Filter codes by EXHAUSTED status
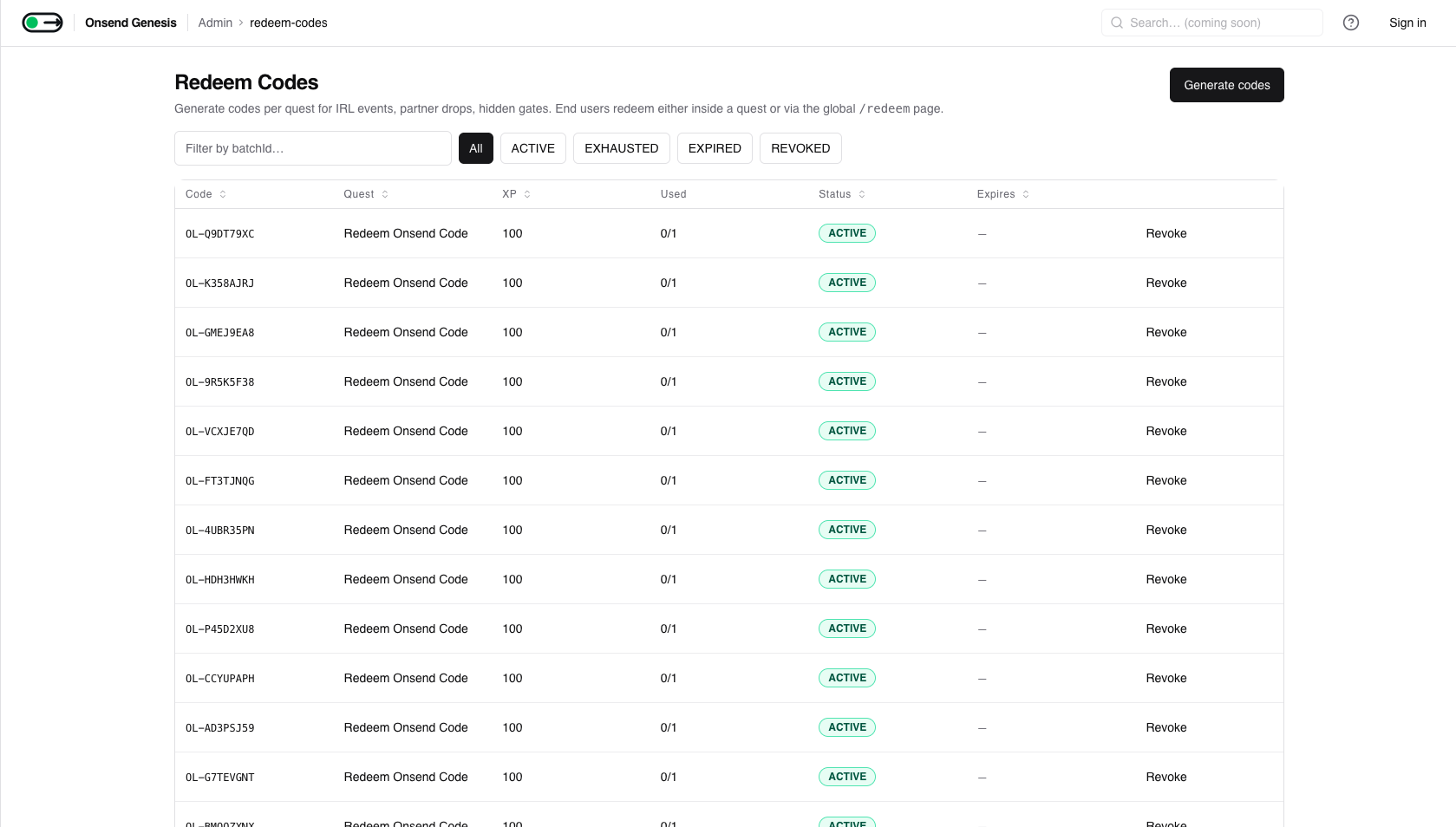1456x827 pixels. pyautogui.click(x=622, y=148)
